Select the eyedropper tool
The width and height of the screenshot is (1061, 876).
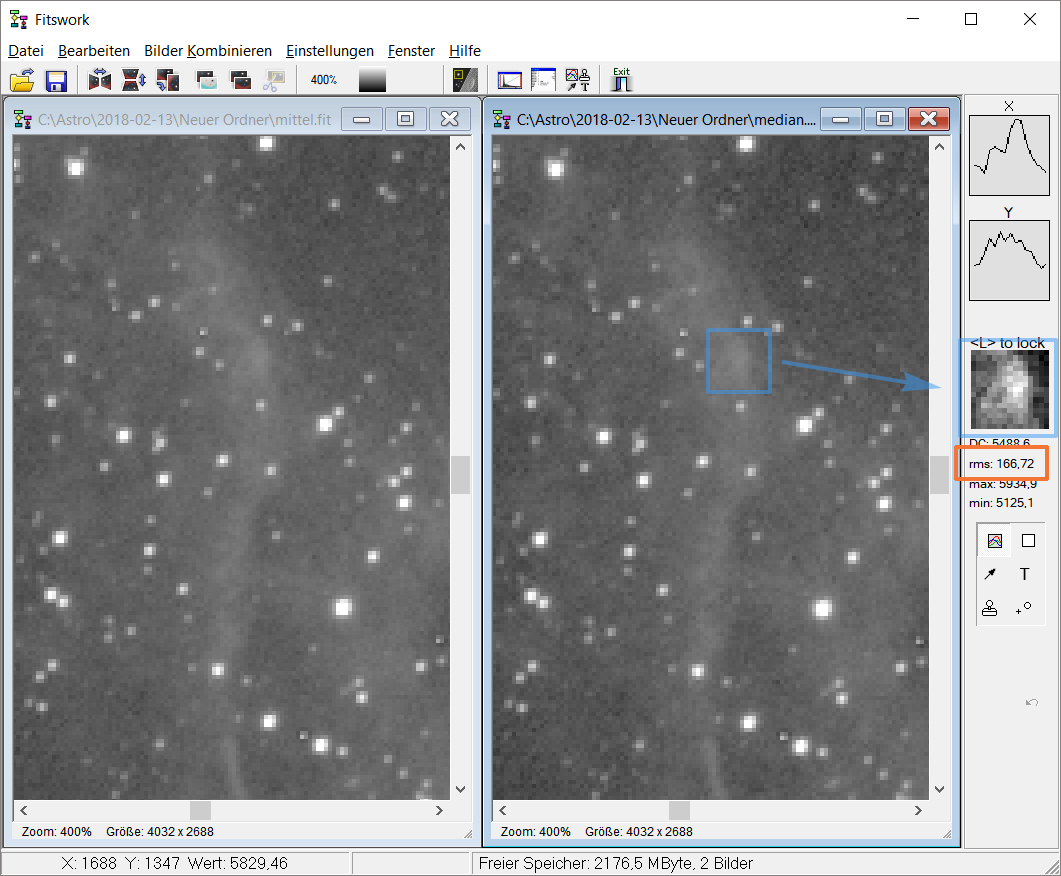(x=990, y=574)
